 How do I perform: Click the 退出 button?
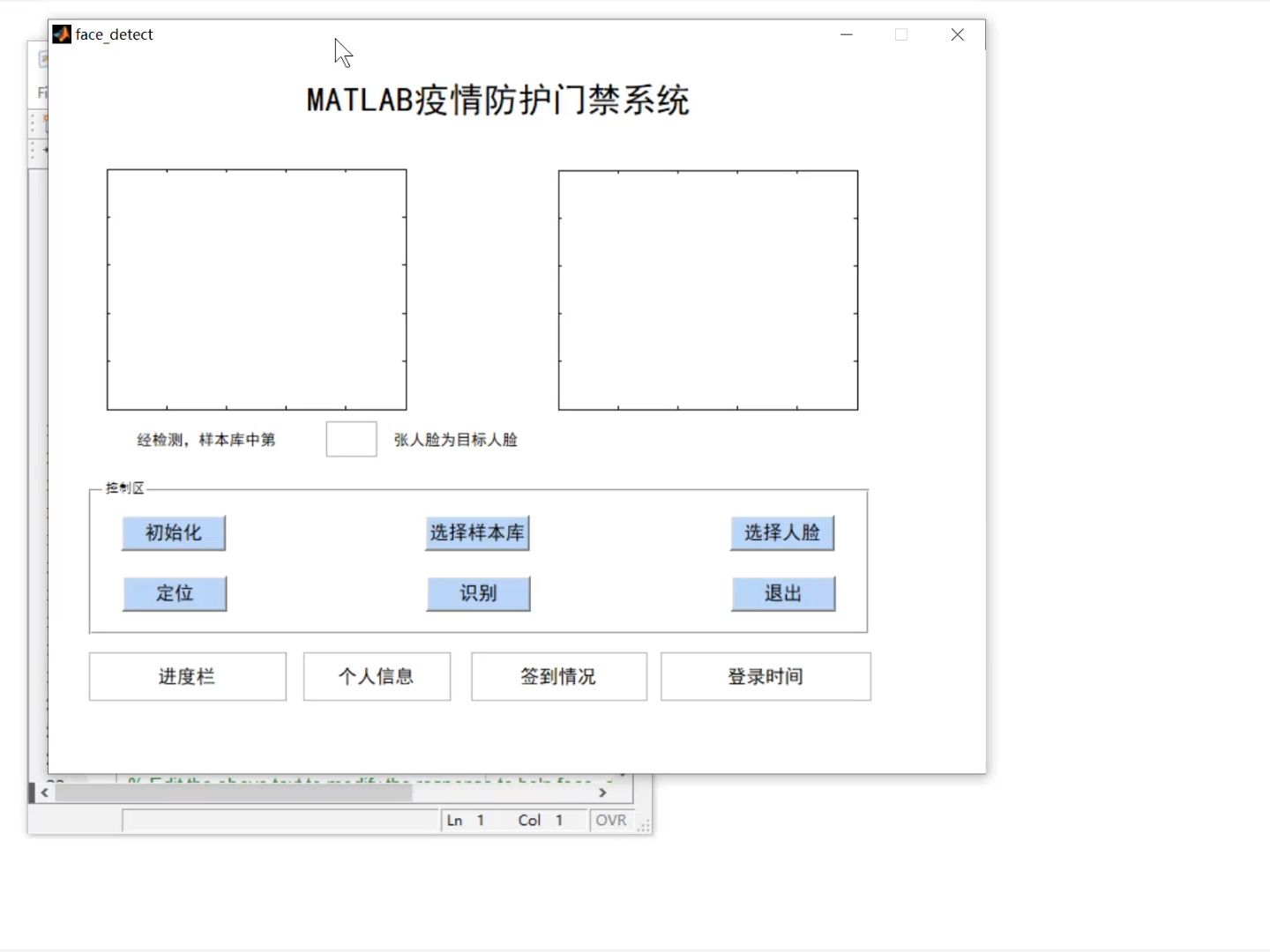[x=783, y=593]
